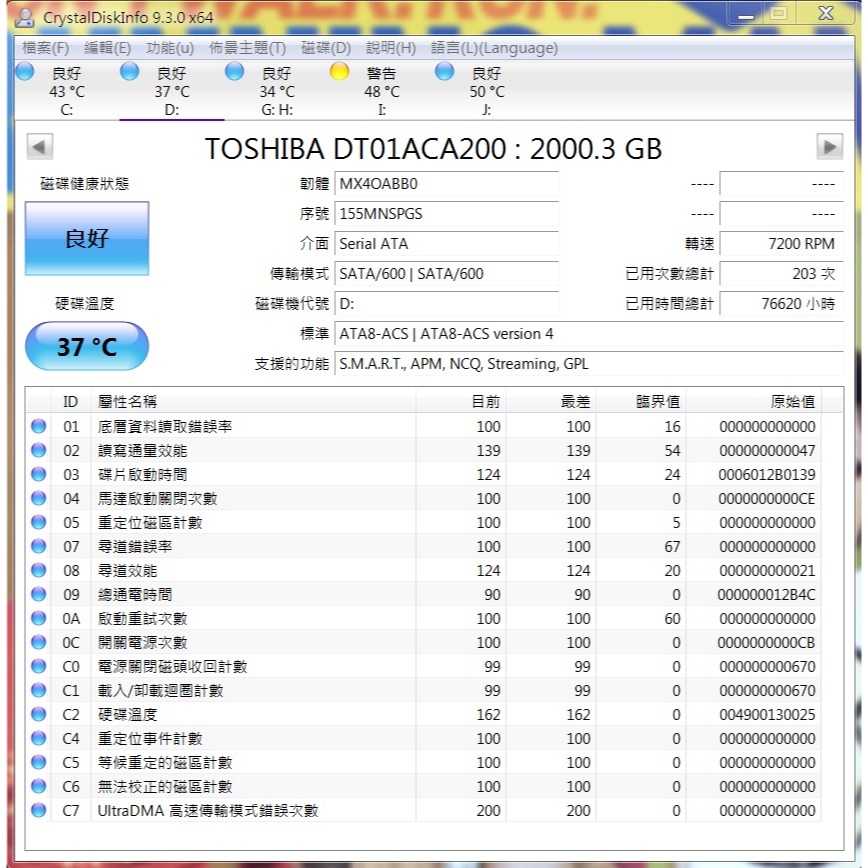Image resolution: width=868 pixels, height=868 pixels.
Task: Click status dot for attribute C7
Action: [39, 810]
